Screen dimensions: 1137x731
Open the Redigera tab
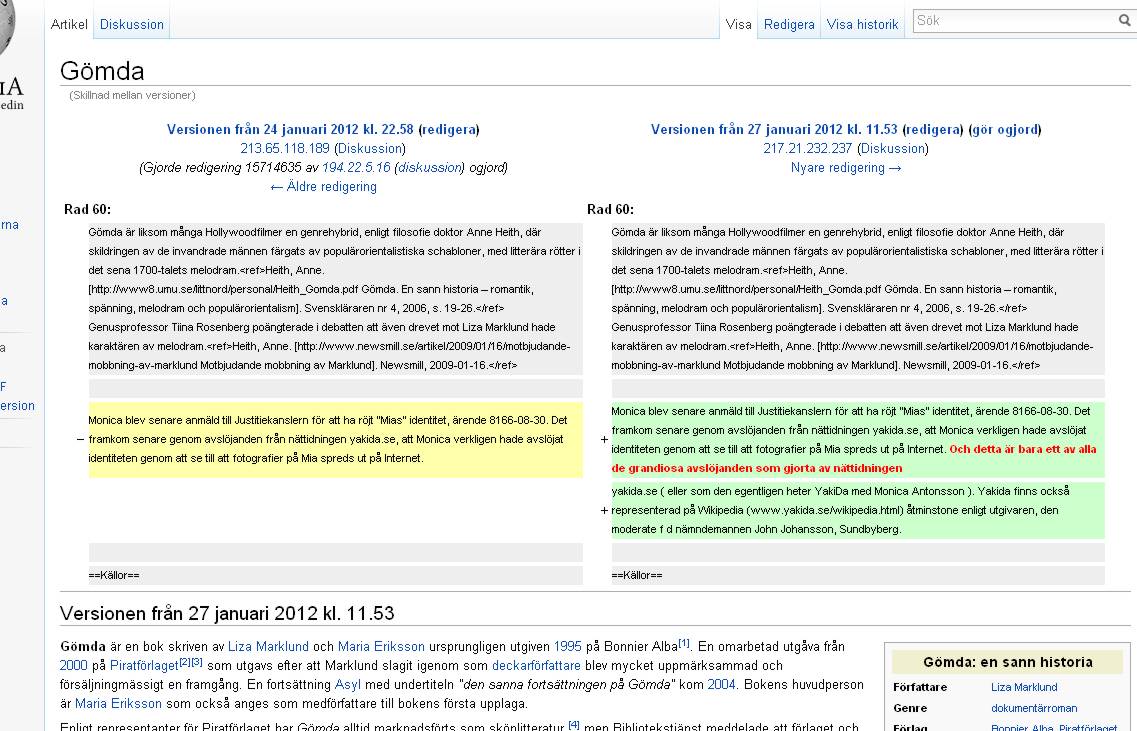click(789, 24)
